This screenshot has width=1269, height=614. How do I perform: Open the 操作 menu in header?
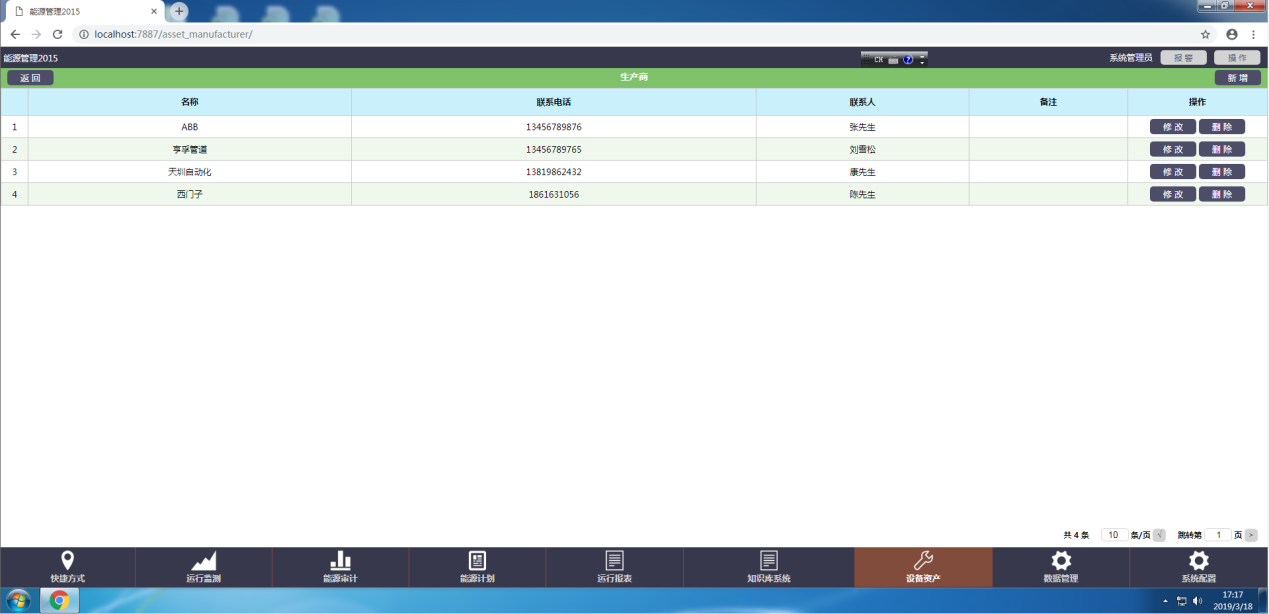click(1236, 58)
